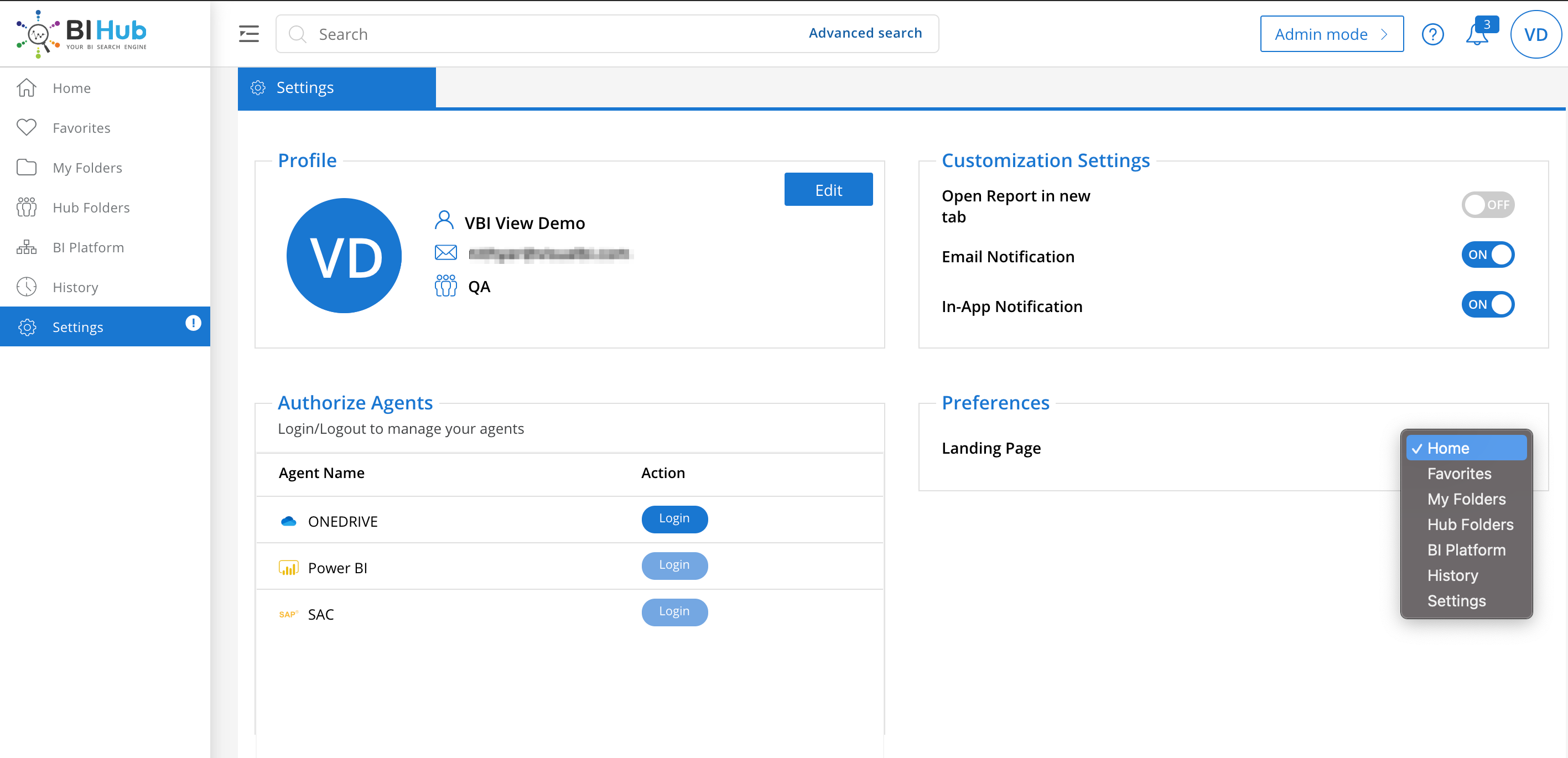Screen dimensions: 1568x758
Task: Click Login button for ONEDRIVE agent
Action: coord(674,518)
